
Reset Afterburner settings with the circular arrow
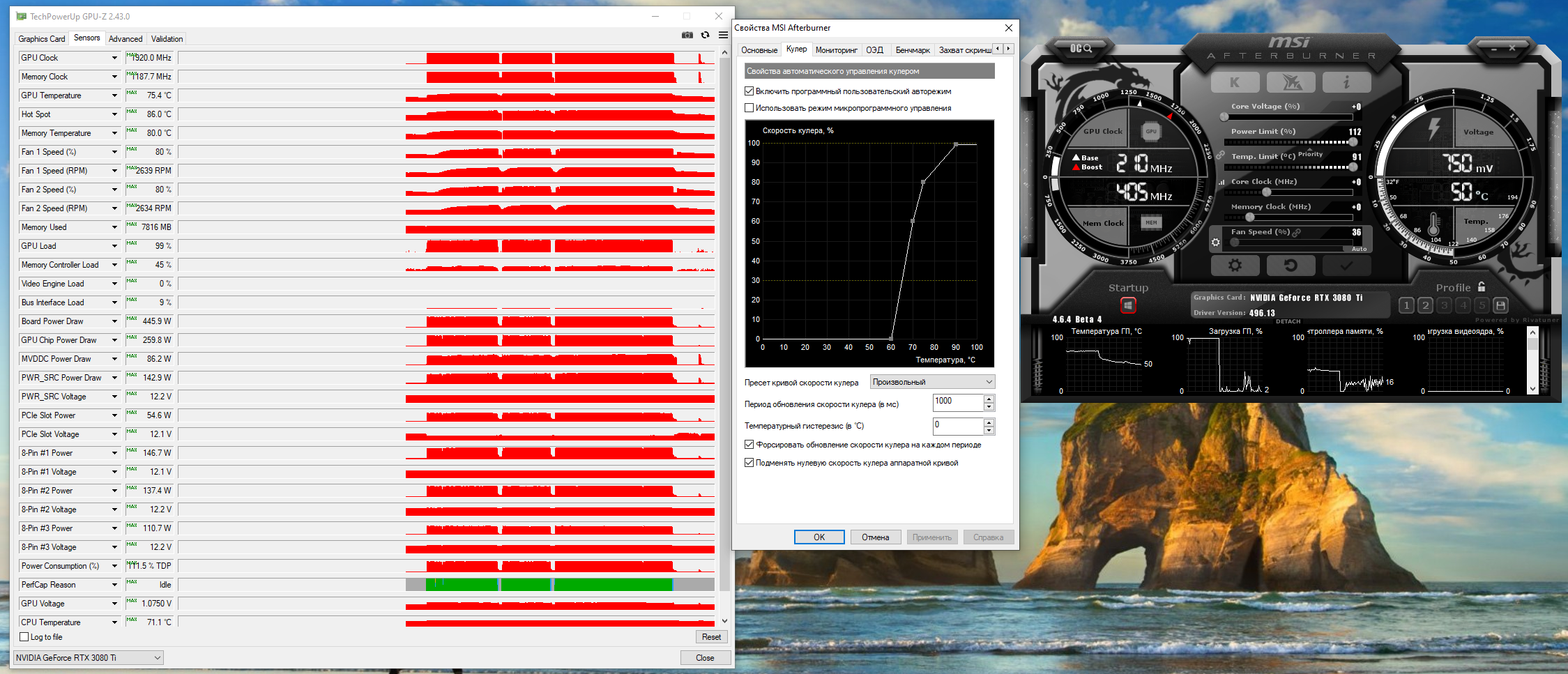[1291, 266]
